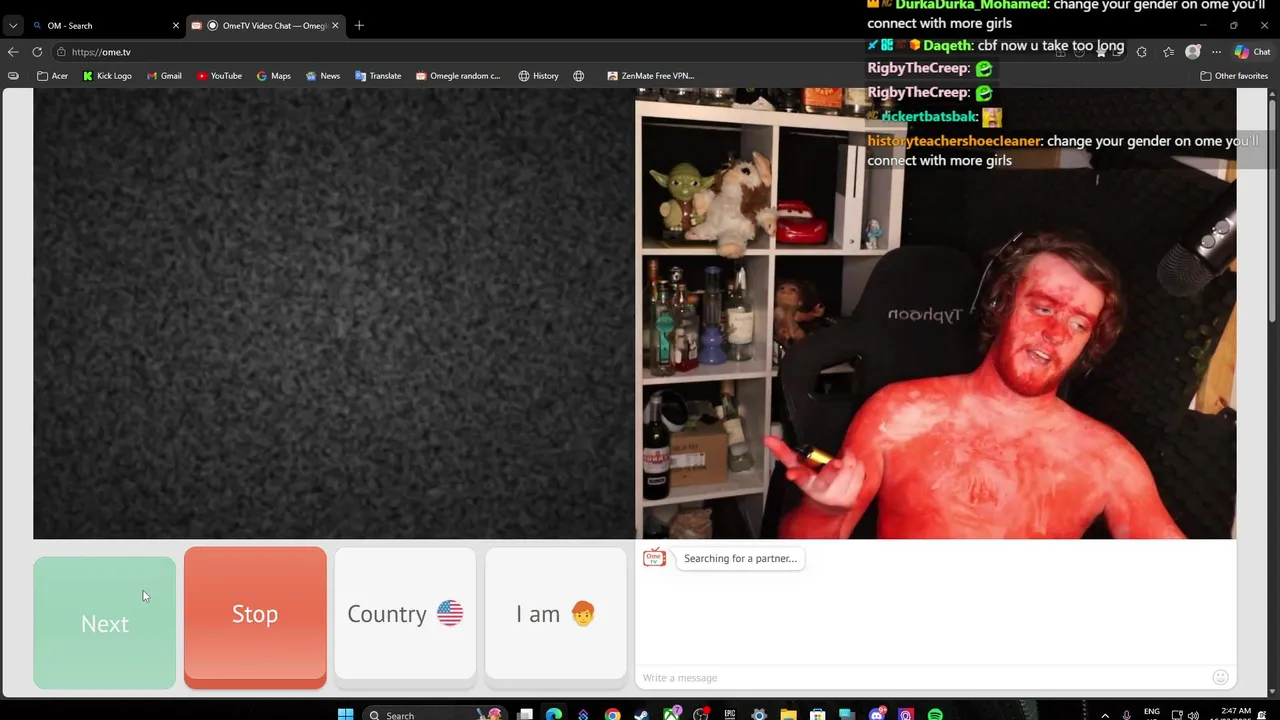Image resolution: width=1280 pixels, height=720 pixels.
Task: Open the volume tray control
Action: coord(1193,715)
